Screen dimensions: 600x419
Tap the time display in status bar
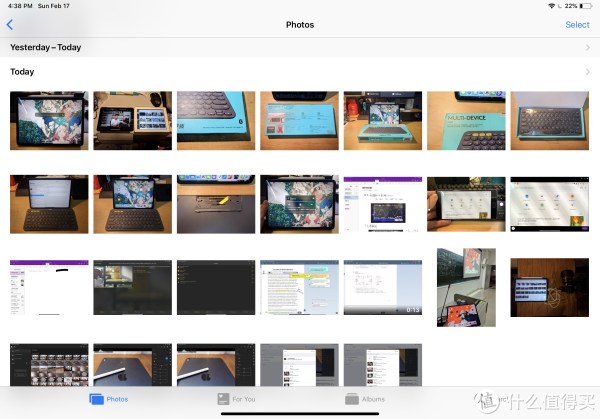[17, 6]
